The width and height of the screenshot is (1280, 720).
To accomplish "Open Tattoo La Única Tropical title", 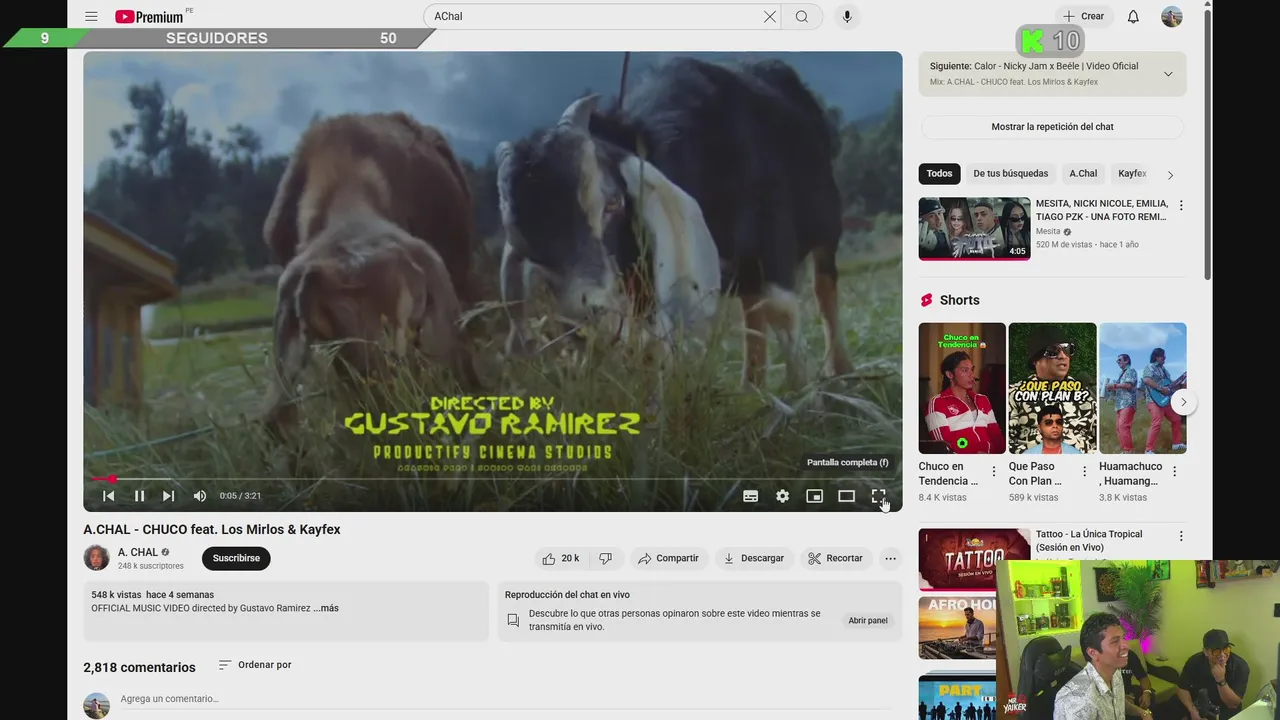I will click(x=1088, y=541).
